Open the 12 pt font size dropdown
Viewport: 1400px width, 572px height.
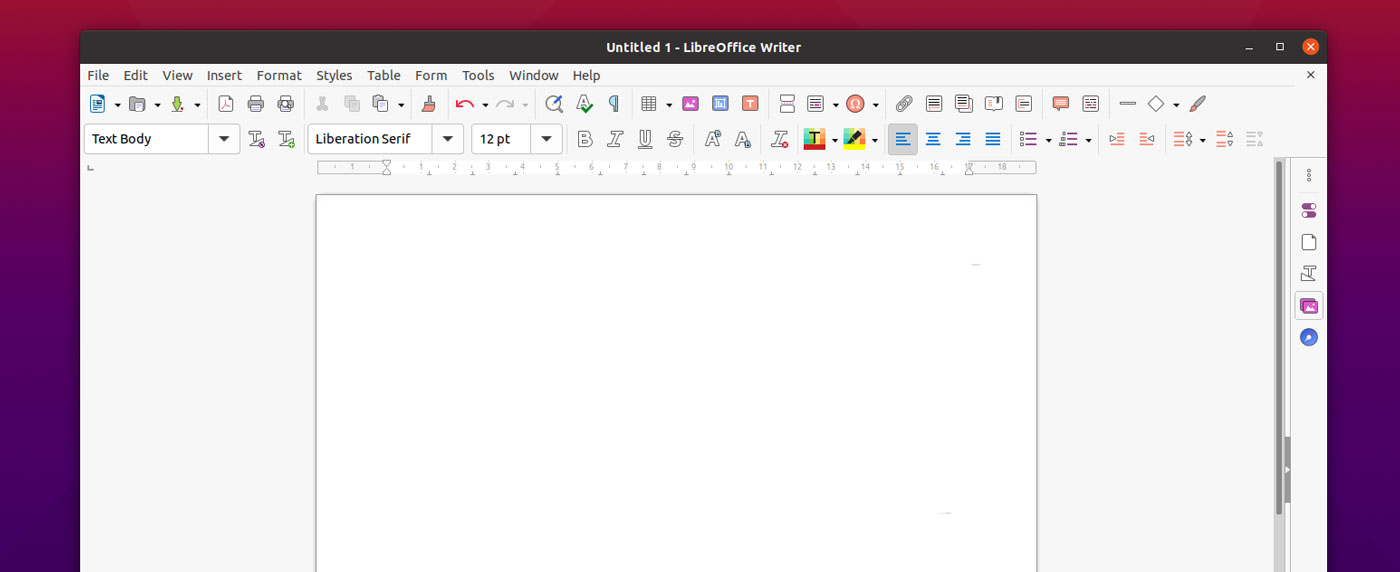(x=546, y=139)
